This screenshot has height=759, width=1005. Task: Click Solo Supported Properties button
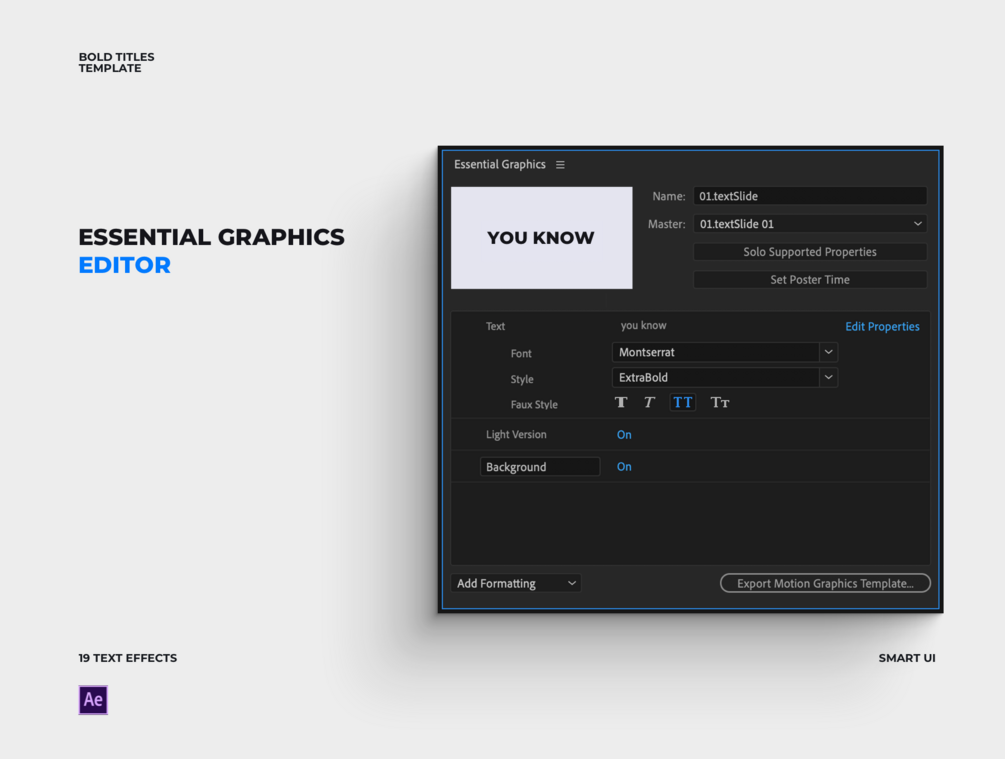810,252
